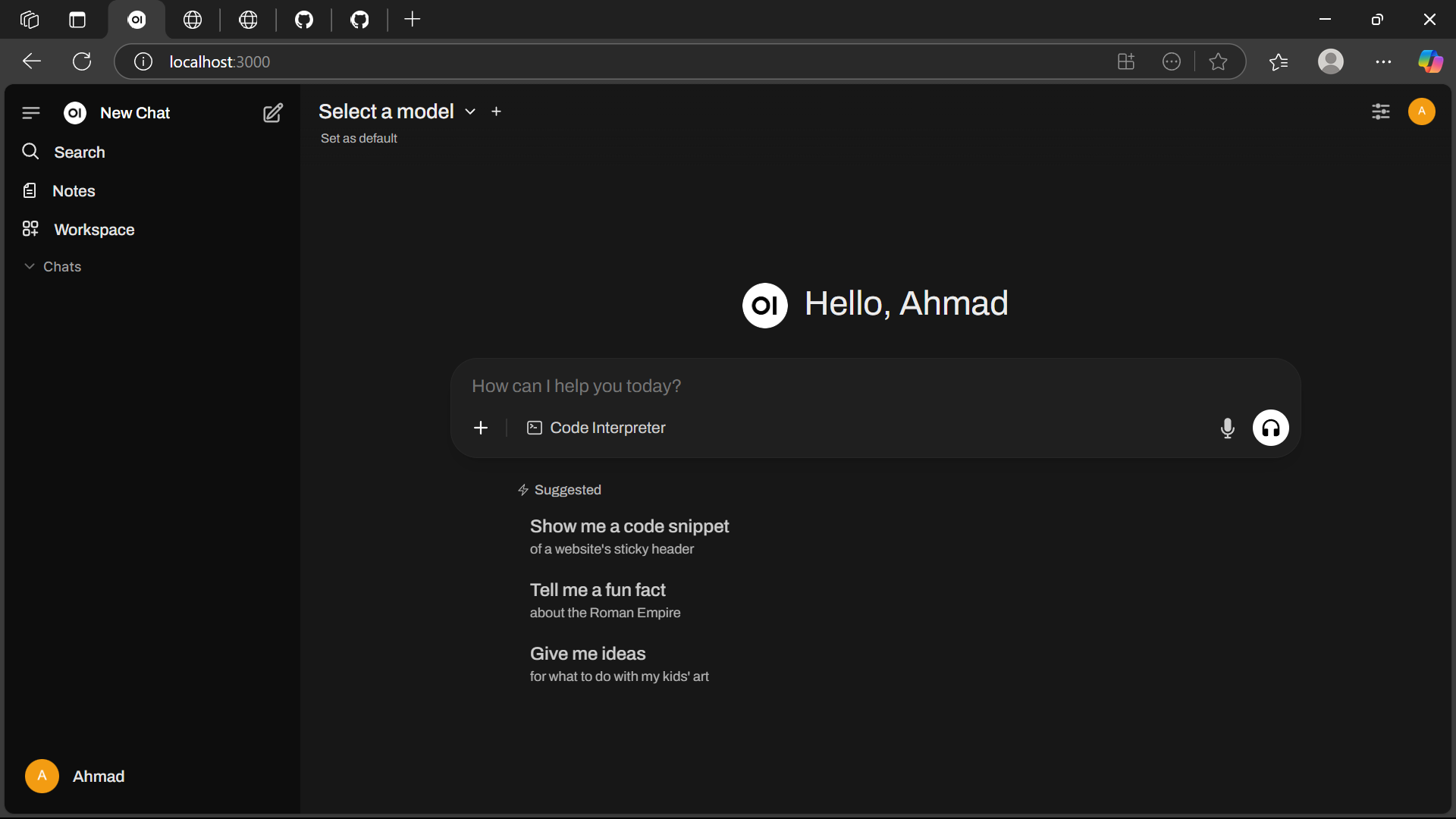Screen dimensions: 1456x819
Task: Start a new chat with the pencil icon
Action: (273, 113)
